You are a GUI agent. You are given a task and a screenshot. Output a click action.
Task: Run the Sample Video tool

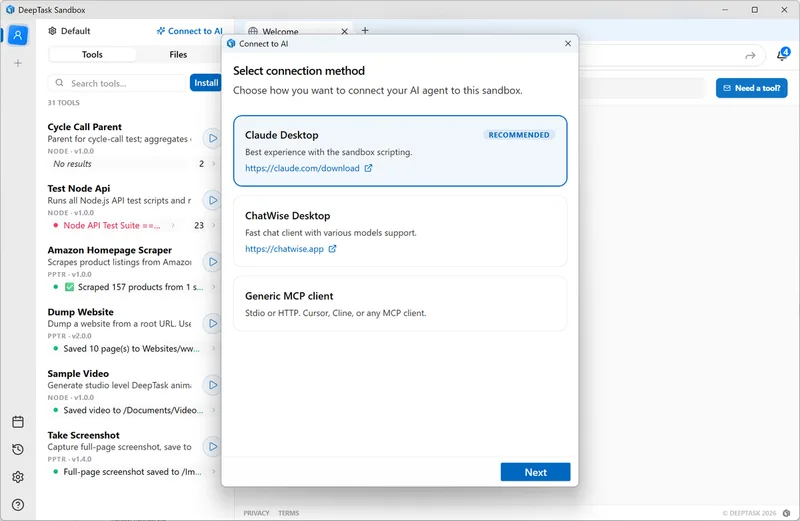(x=212, y=385)
